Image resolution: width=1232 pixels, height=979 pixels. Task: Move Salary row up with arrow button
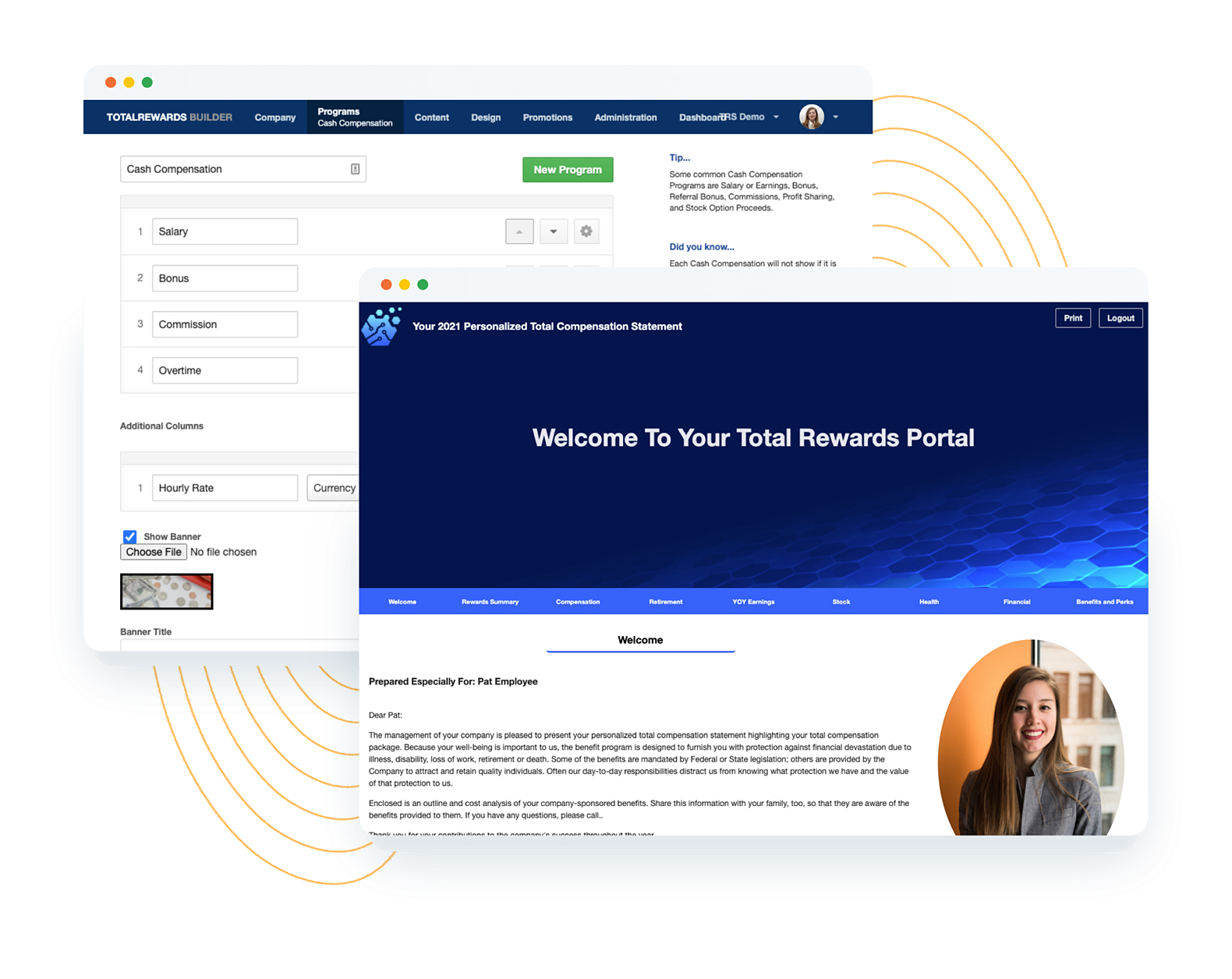point(519,231)
